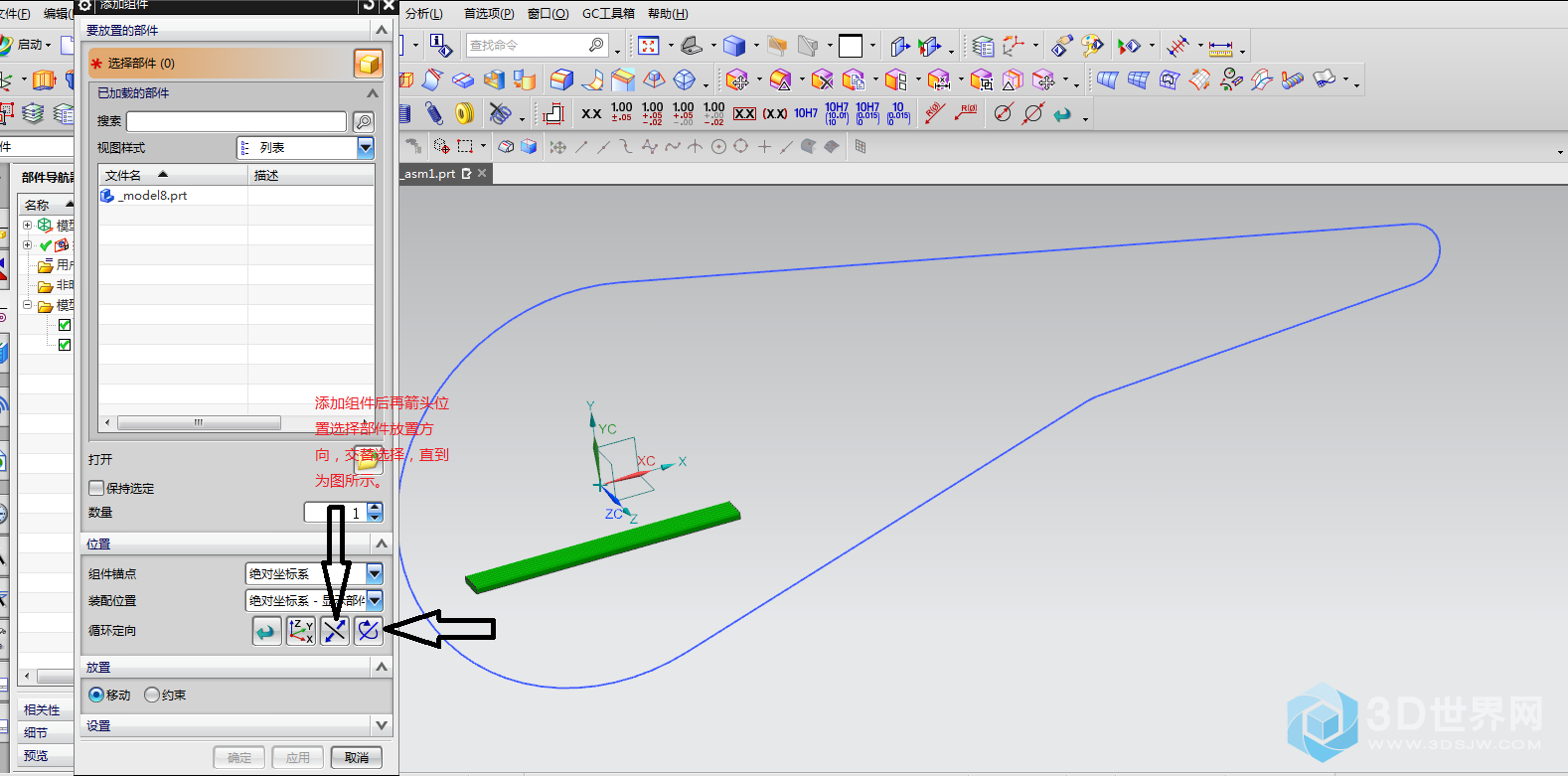Click the Delete Face icon
This screenshot has width=1568, height=776.
[x=822, y=80]
